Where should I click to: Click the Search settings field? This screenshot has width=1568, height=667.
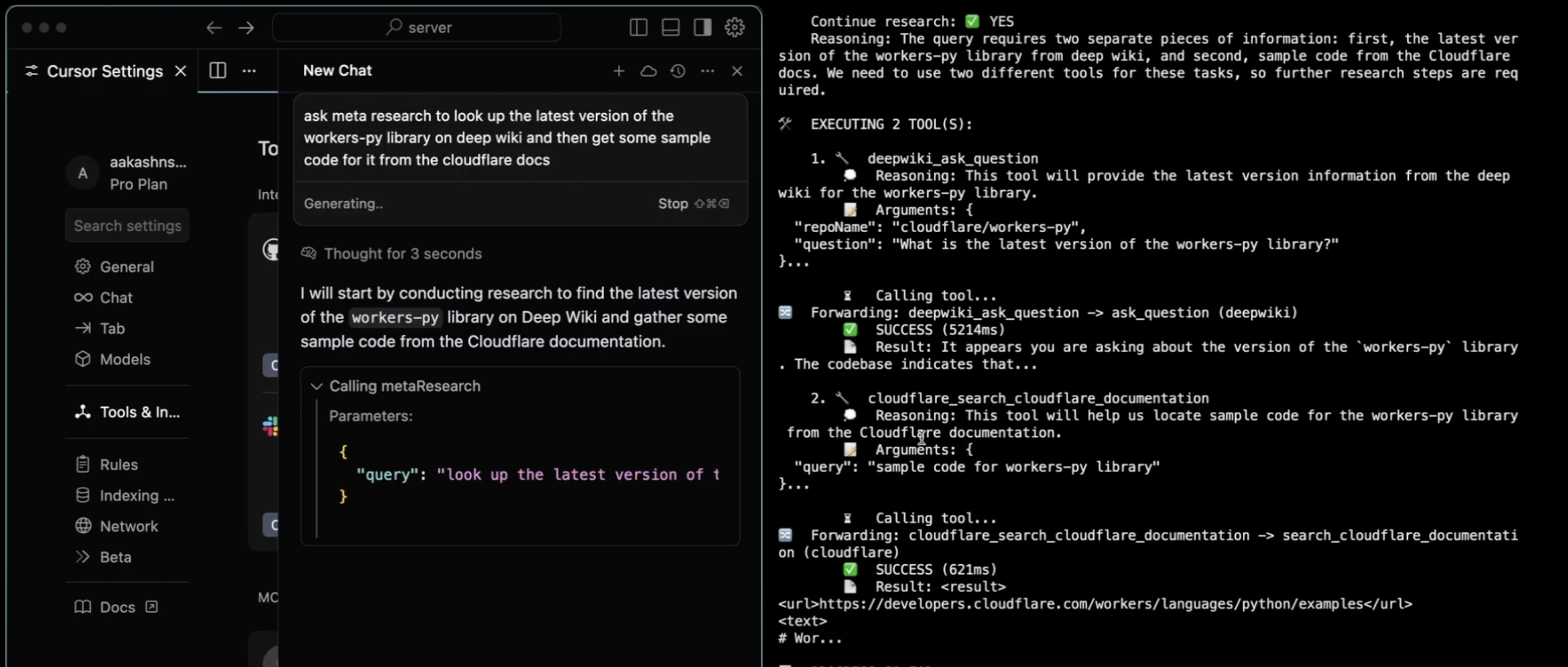pos(127,226)
